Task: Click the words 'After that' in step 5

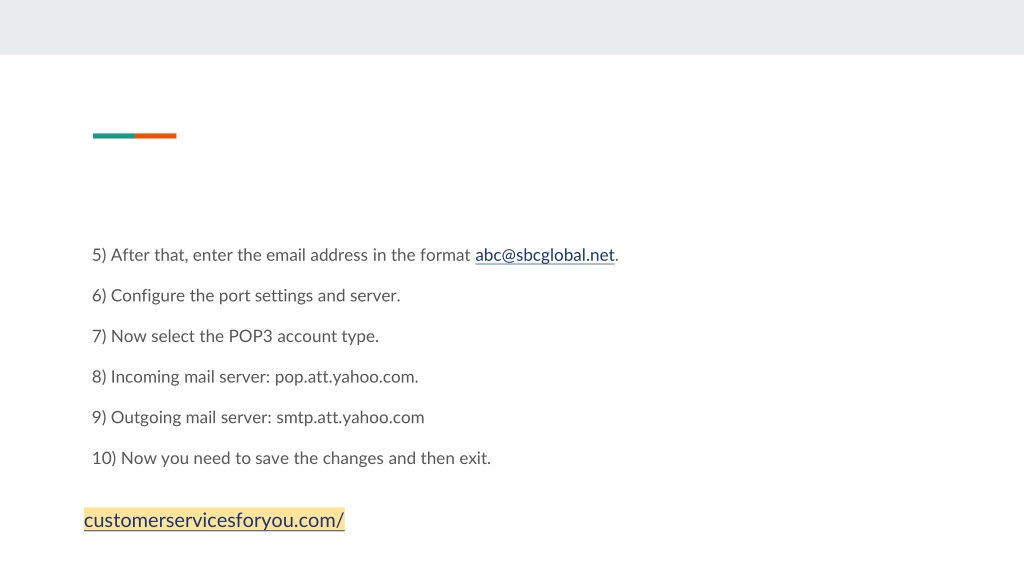Action: [149, 255]
